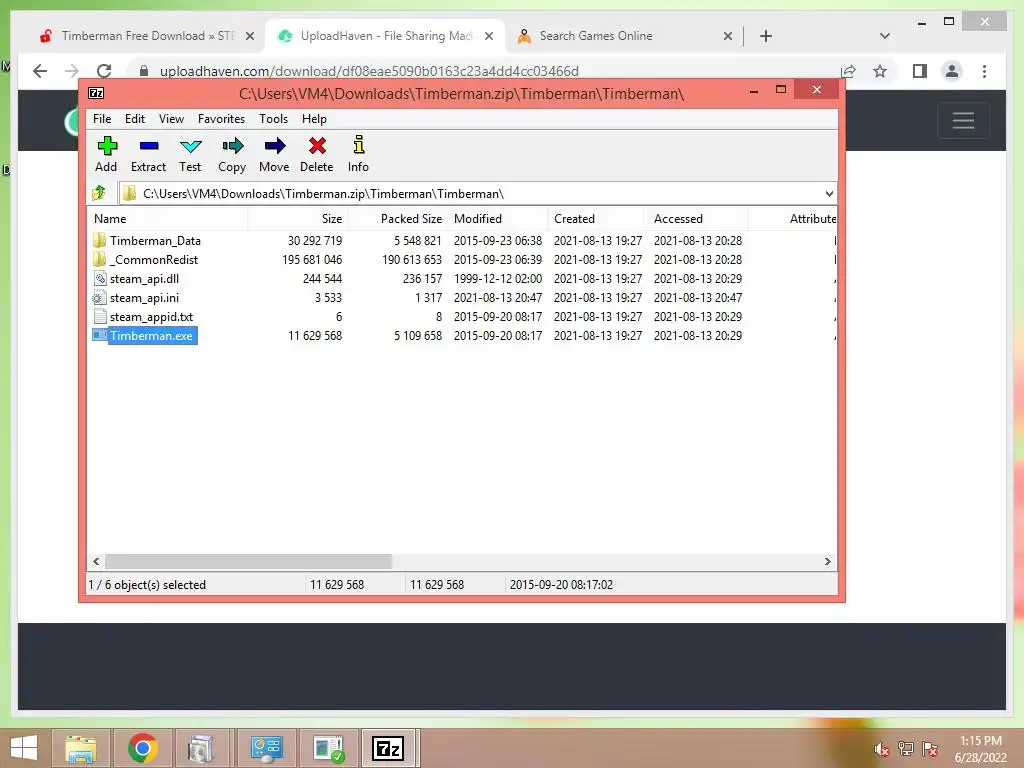Click the scroll left arrow of the file list
Screen dimensions: 1024x768
pyautogui.click(x=97, y=562)
